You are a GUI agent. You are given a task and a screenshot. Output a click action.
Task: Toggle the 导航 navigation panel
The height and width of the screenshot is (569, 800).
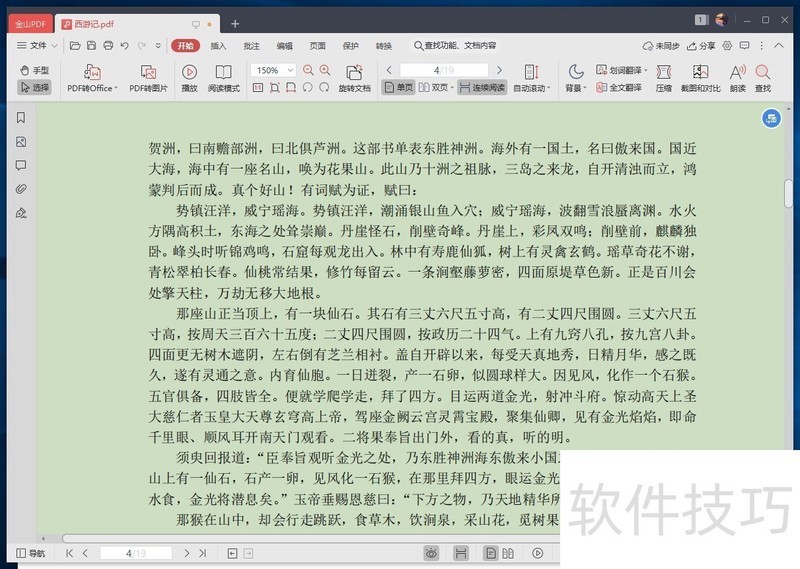click(x=30, y=553)
